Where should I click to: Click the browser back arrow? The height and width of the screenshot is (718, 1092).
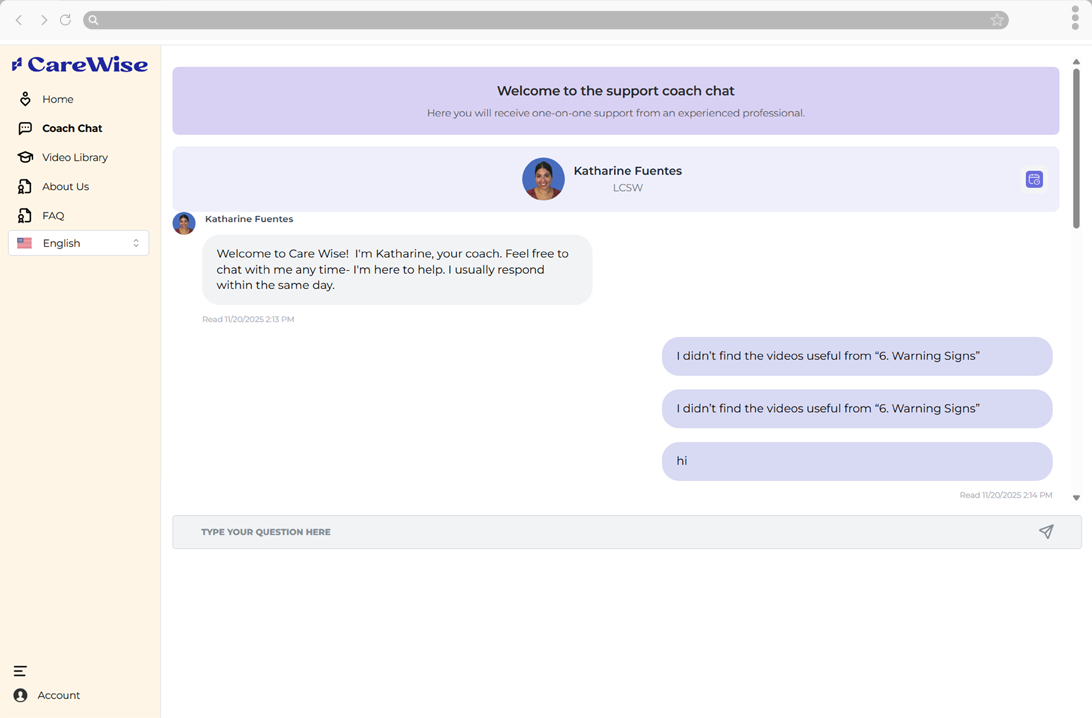[x=20, y=20]
